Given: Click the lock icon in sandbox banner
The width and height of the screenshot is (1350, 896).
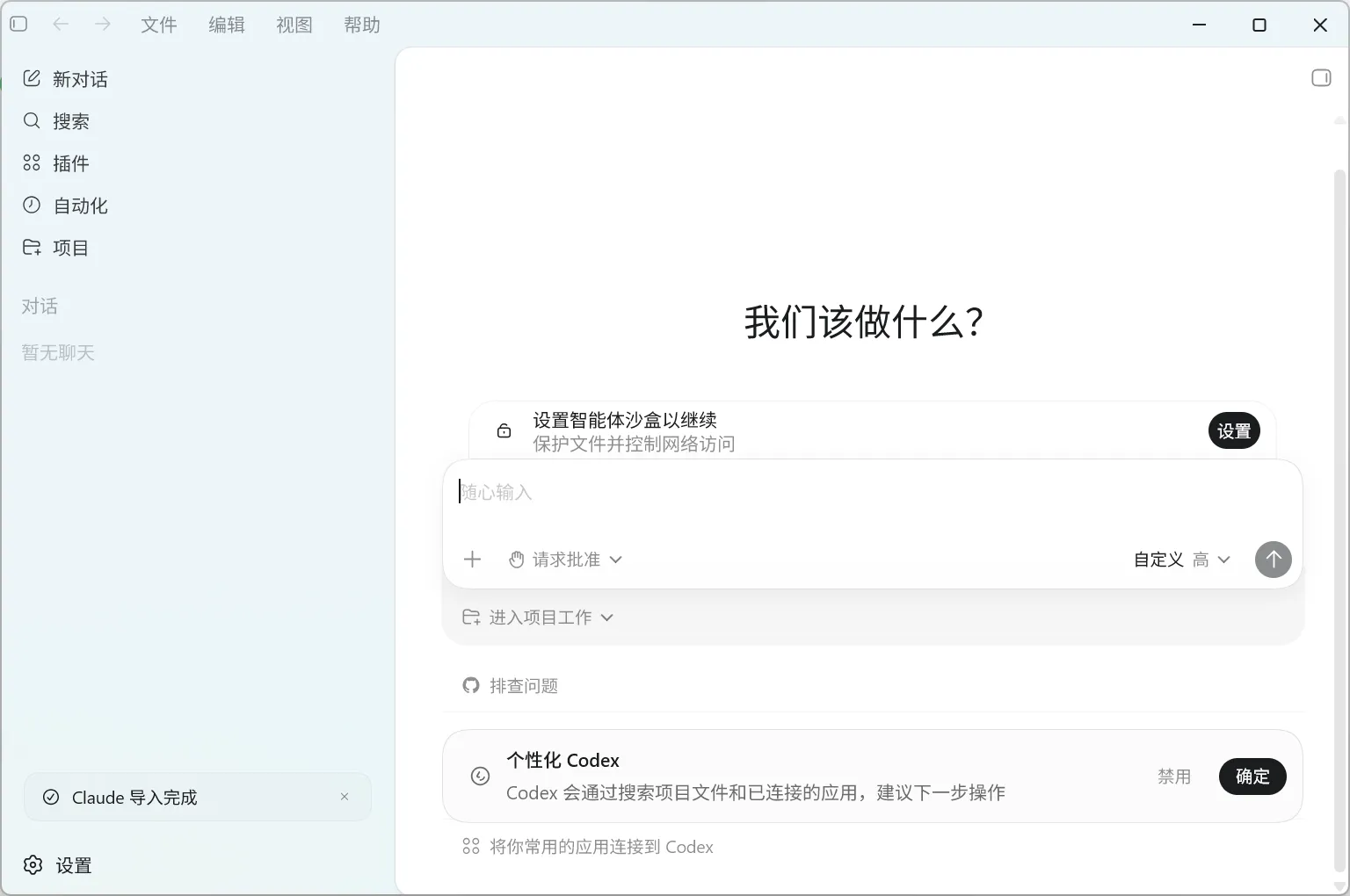Looking at the screenshot, I should point(504,430).
